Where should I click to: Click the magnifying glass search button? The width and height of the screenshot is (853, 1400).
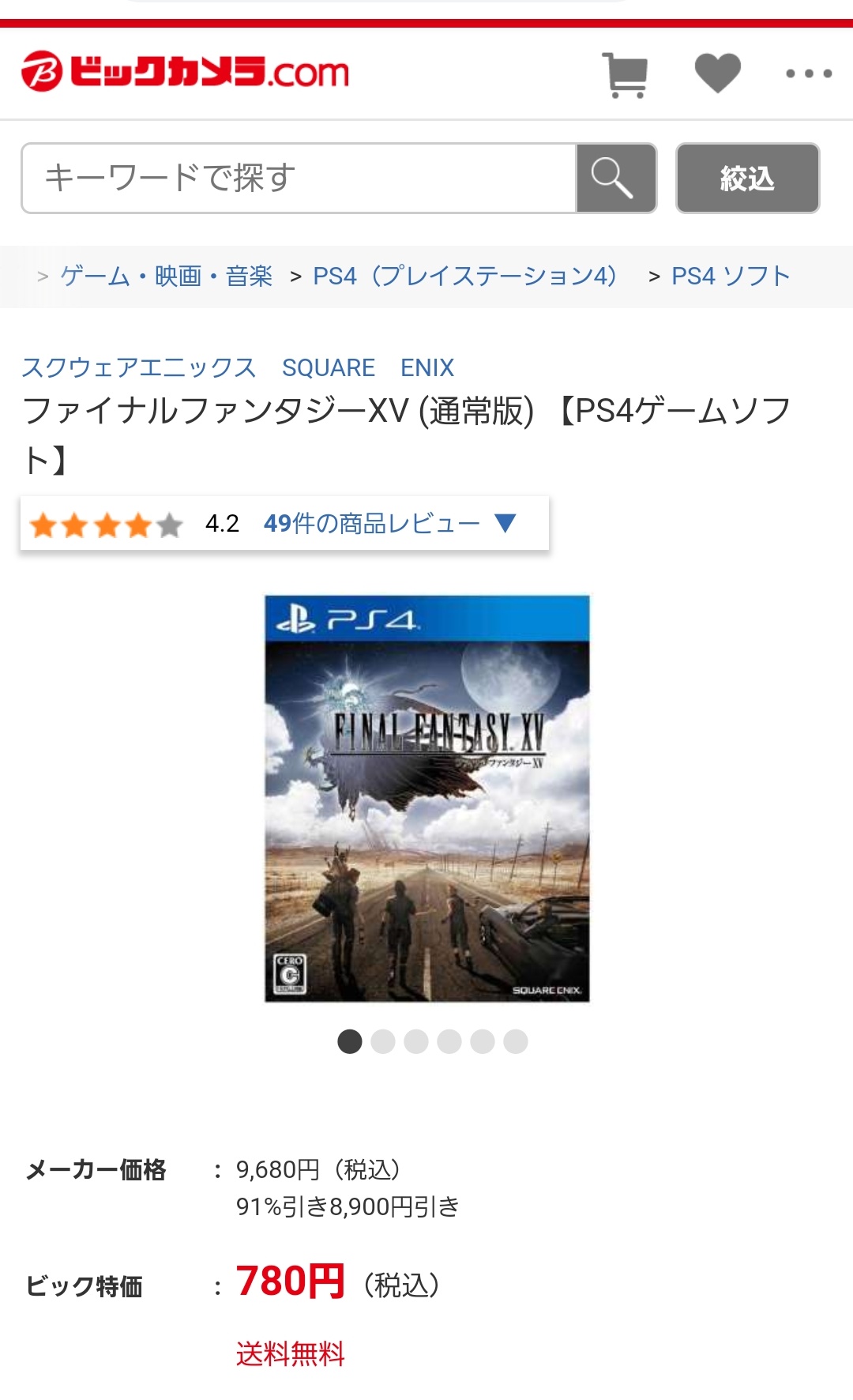[x=615, y=178]
